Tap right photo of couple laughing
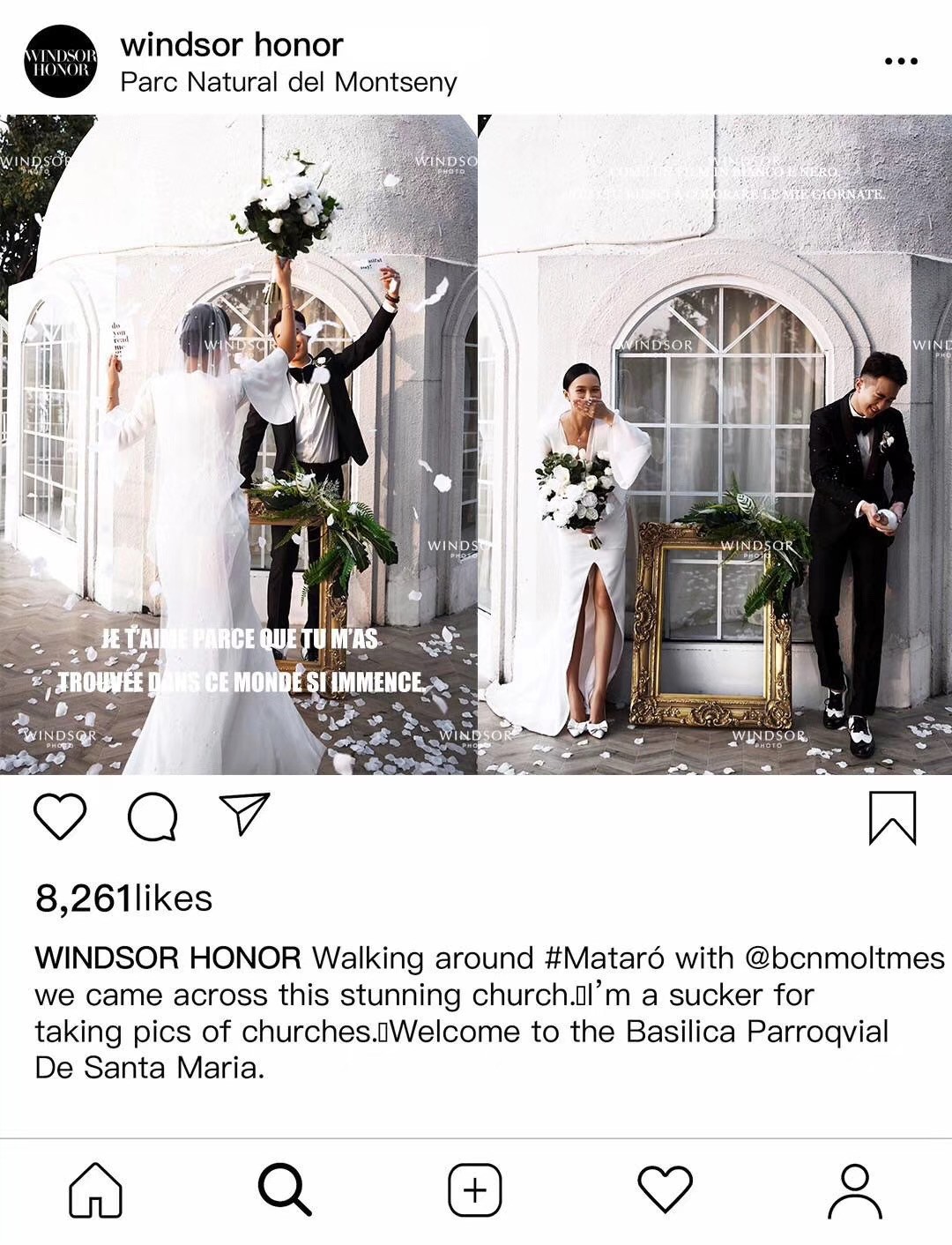Screen dimensions: 952x1245 coord(715,444)
